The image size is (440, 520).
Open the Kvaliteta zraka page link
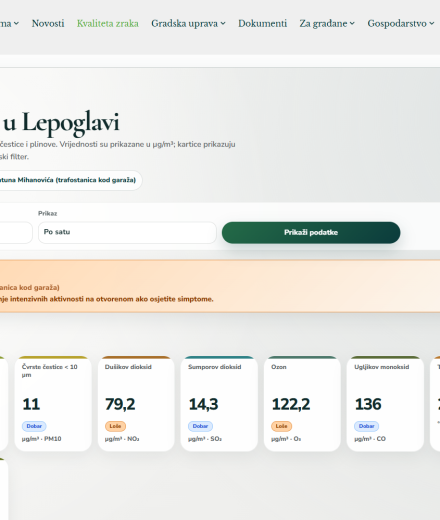click(x=108, y=23)
